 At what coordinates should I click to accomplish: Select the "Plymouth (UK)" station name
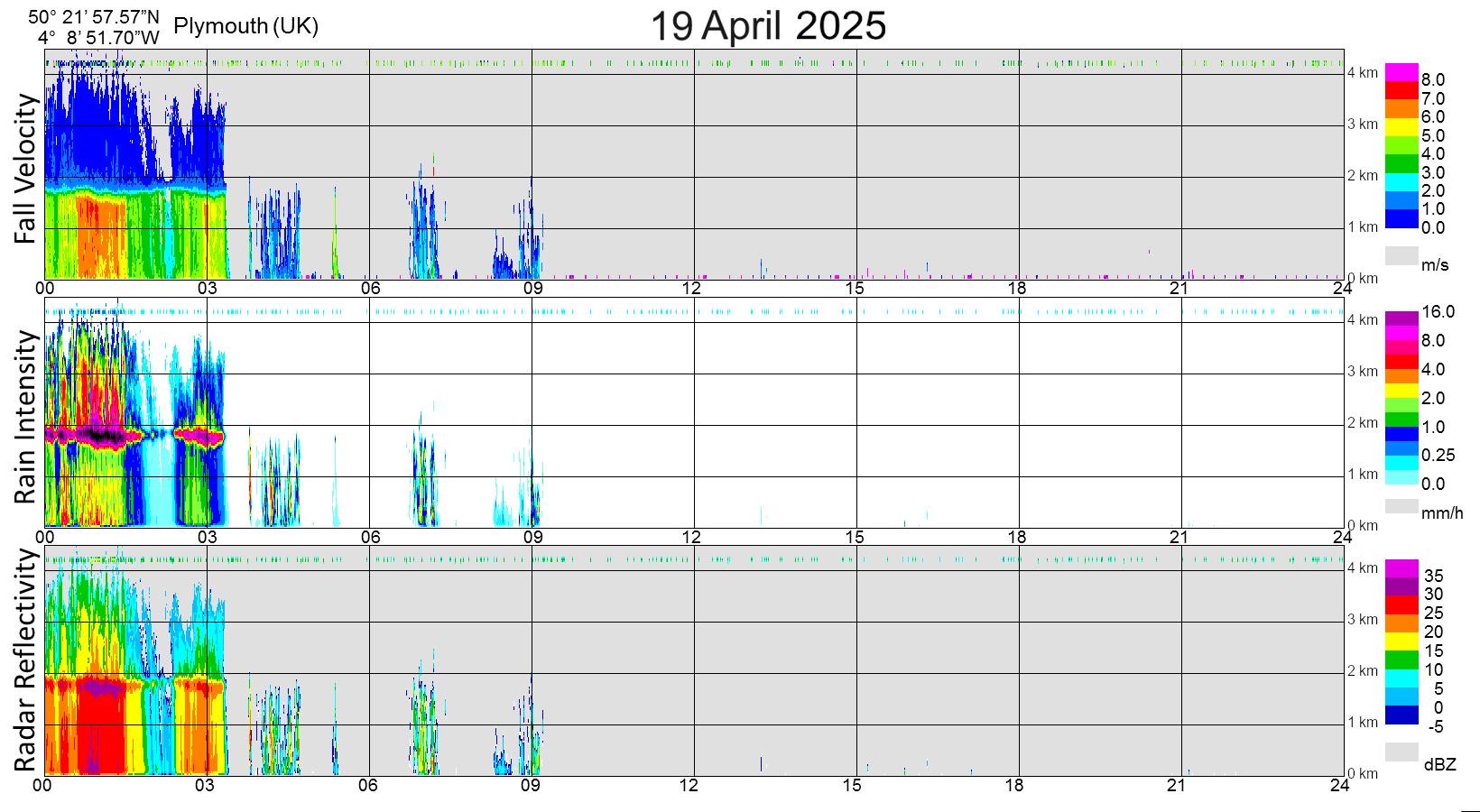pyautogui.click(x=245, y=26)
